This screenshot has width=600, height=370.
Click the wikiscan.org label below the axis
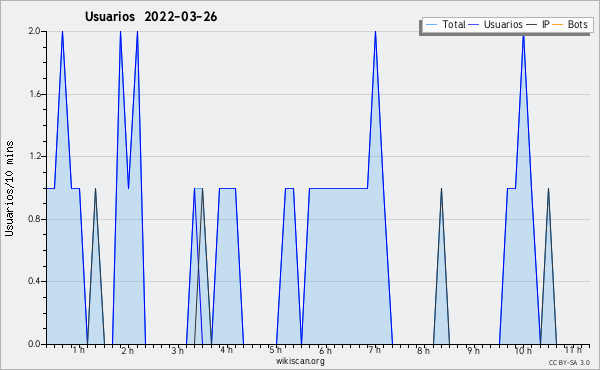coord(300,361)
